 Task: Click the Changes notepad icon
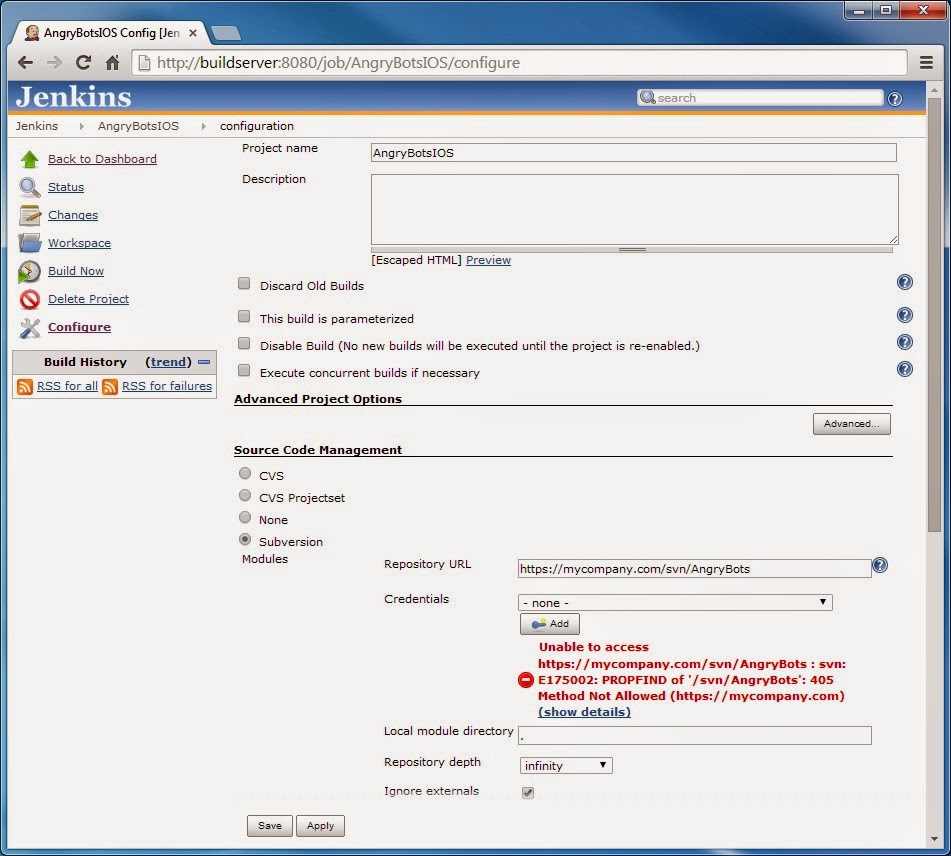click(x=29, y=215)
